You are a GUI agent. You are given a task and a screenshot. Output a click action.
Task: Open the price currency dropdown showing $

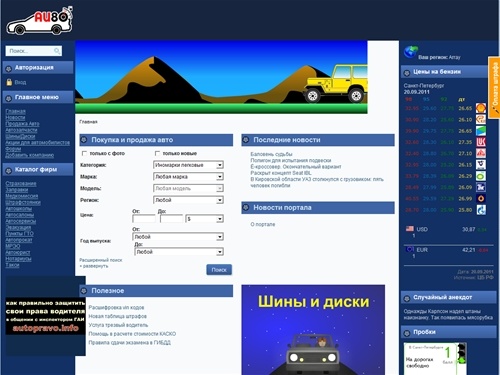[x=205, y=219]
